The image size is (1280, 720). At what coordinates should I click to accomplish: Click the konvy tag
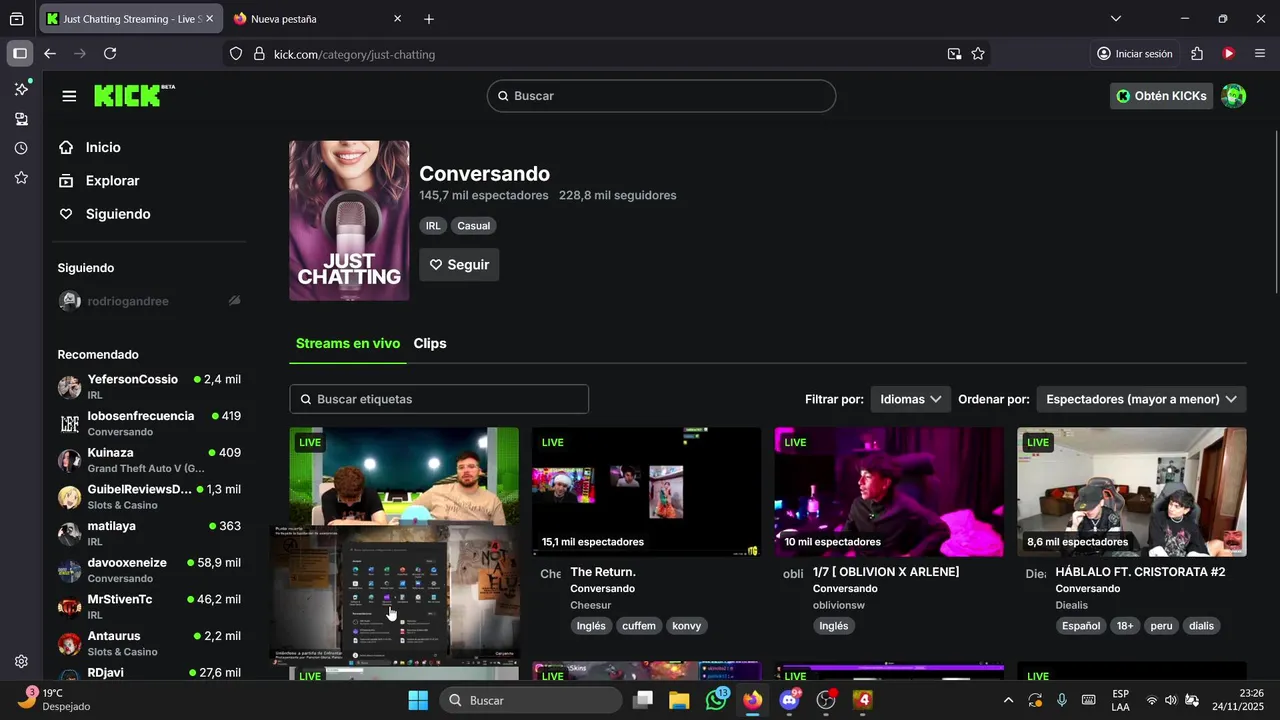[687, 626]
